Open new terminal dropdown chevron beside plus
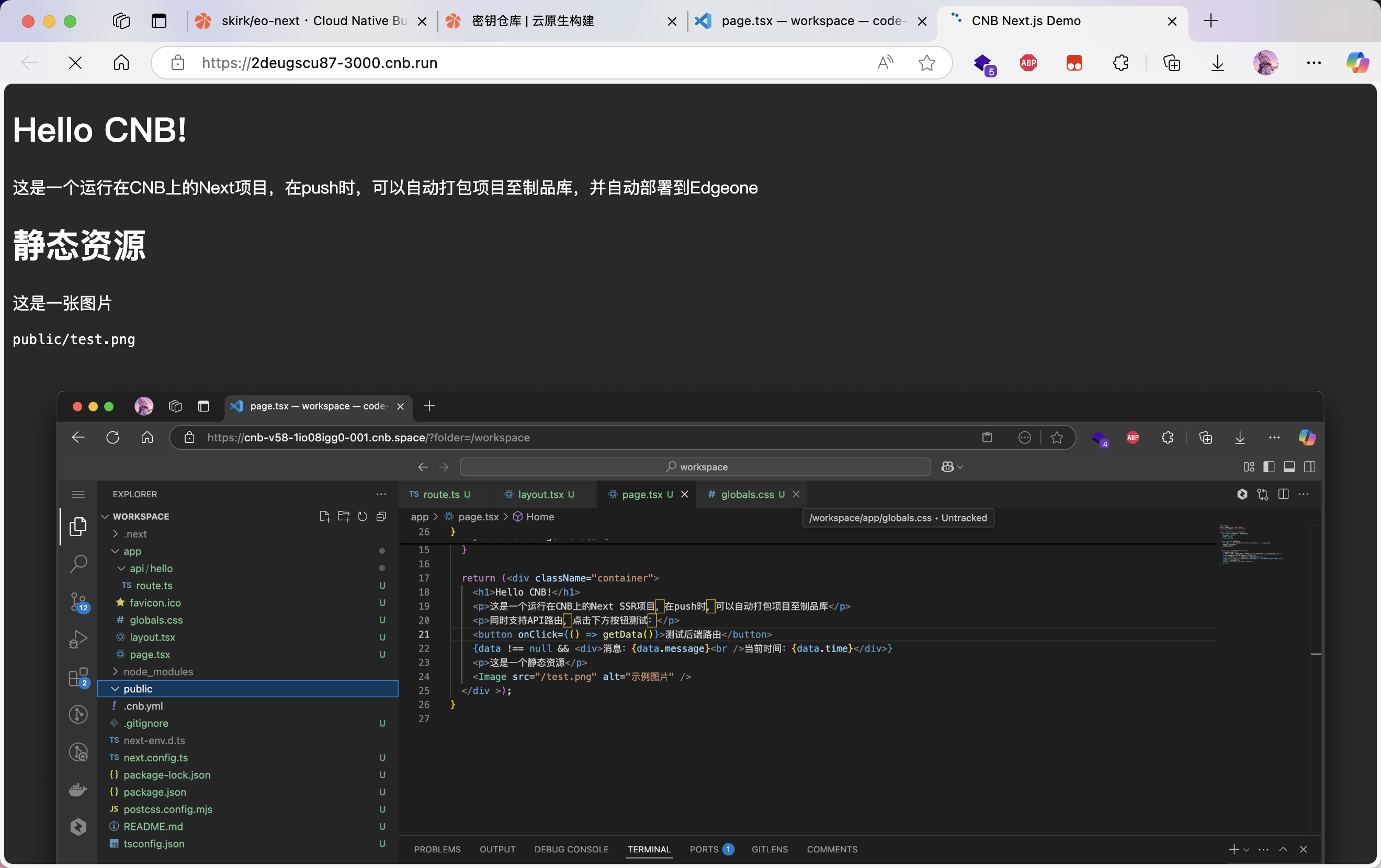1381x868 pixels. coord(1246,850)
